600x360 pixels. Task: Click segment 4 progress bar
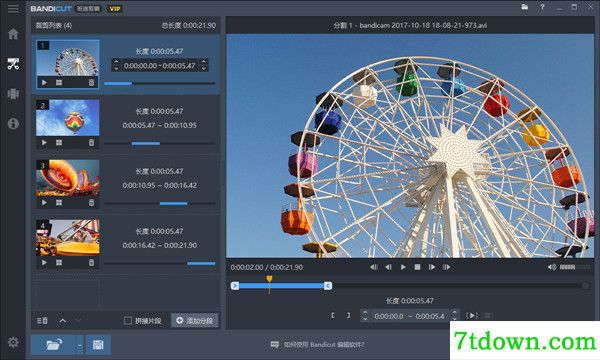160,264
